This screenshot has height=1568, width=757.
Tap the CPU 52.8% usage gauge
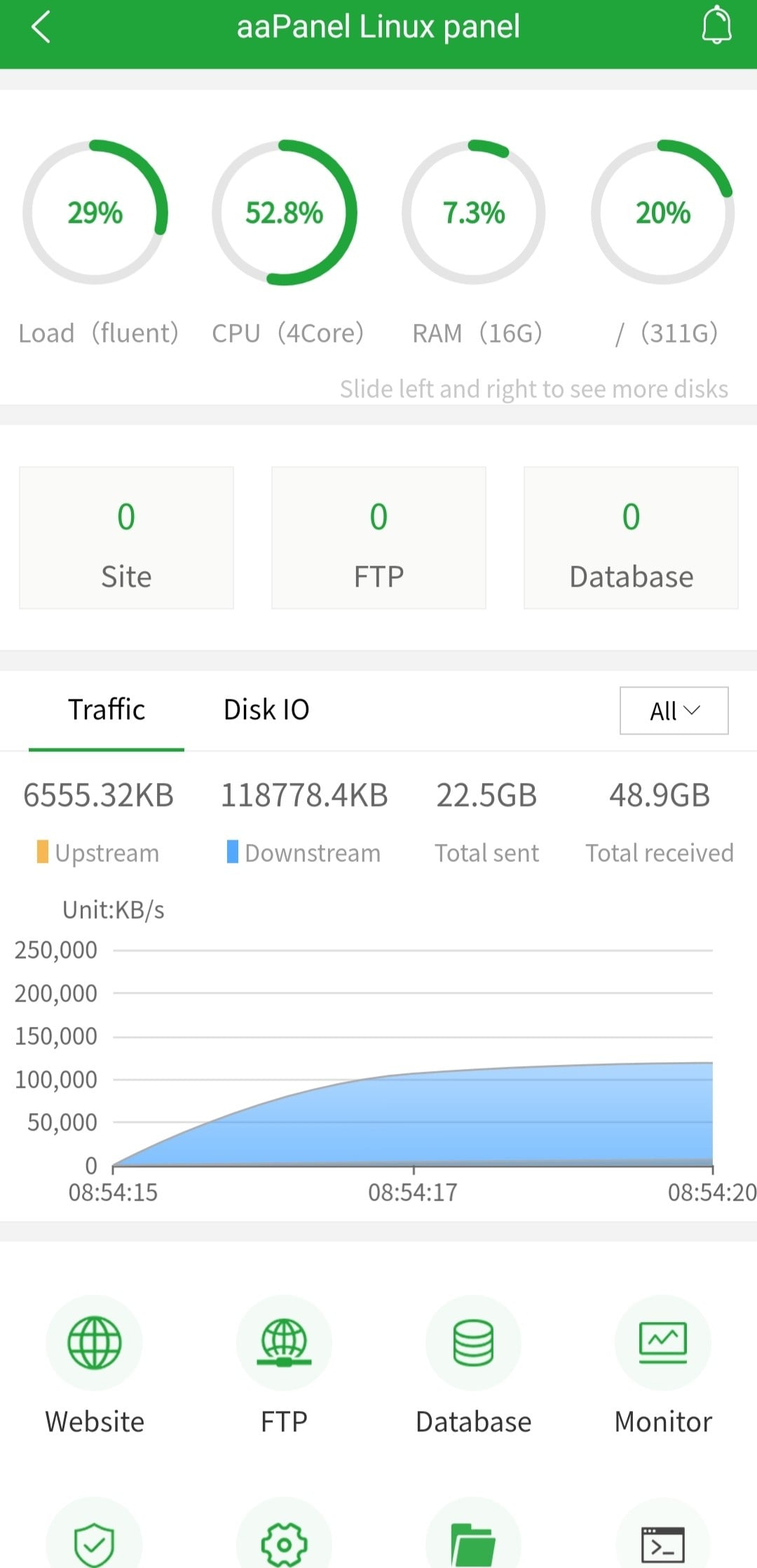pos(285,212)
